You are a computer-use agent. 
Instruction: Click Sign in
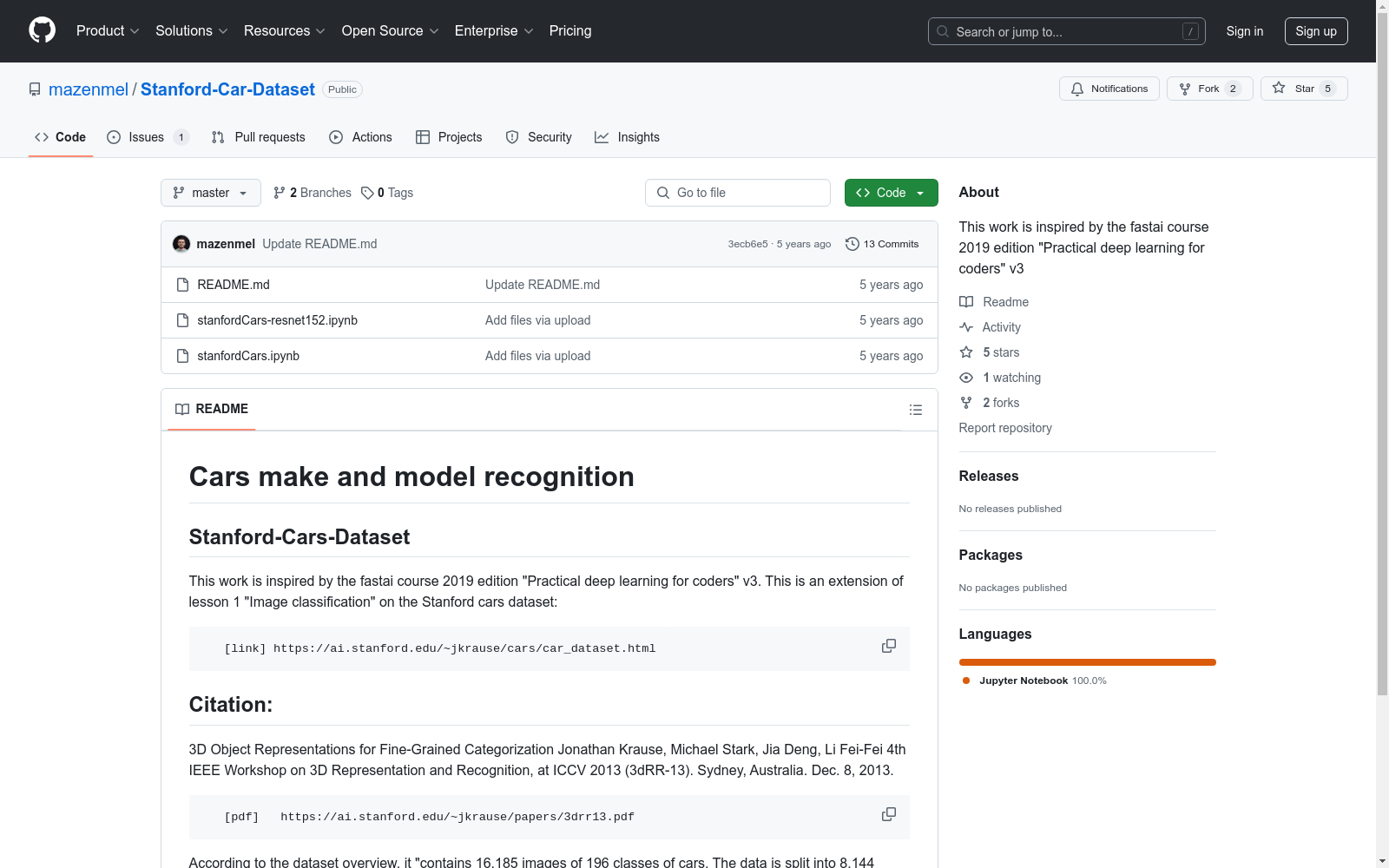tap(1244, 31)
